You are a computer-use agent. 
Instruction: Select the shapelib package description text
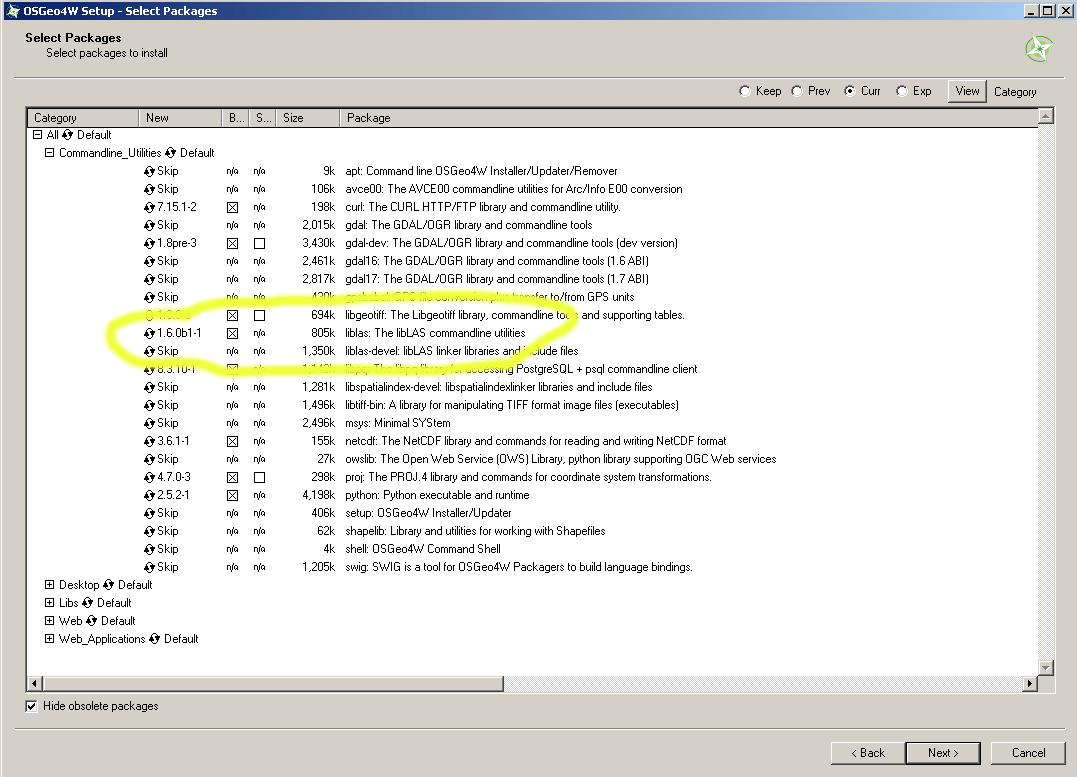(x=475, y=531)
